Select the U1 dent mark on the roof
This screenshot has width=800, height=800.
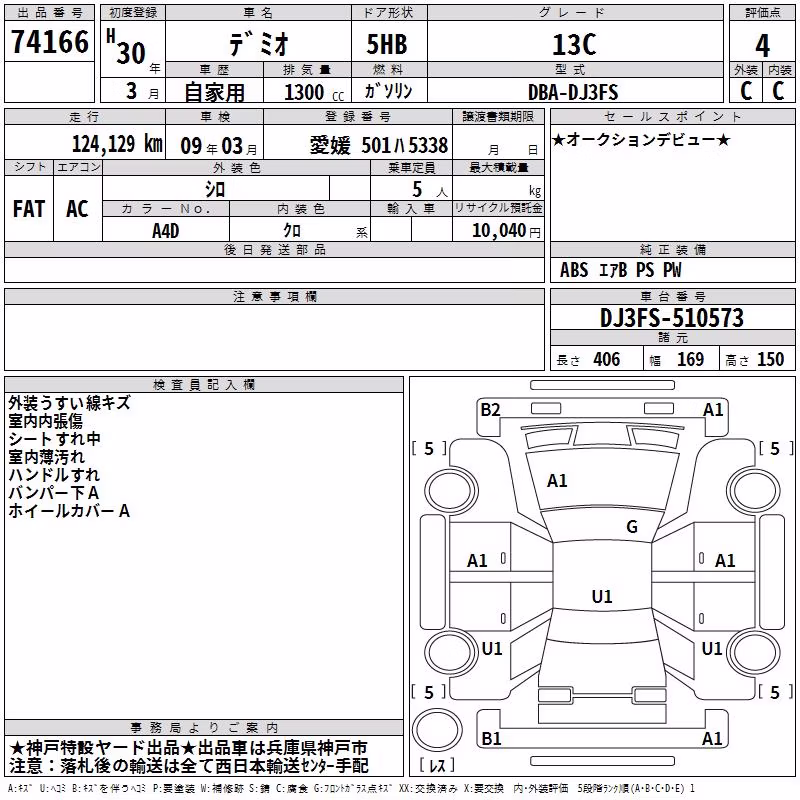[x=602, y=596]
